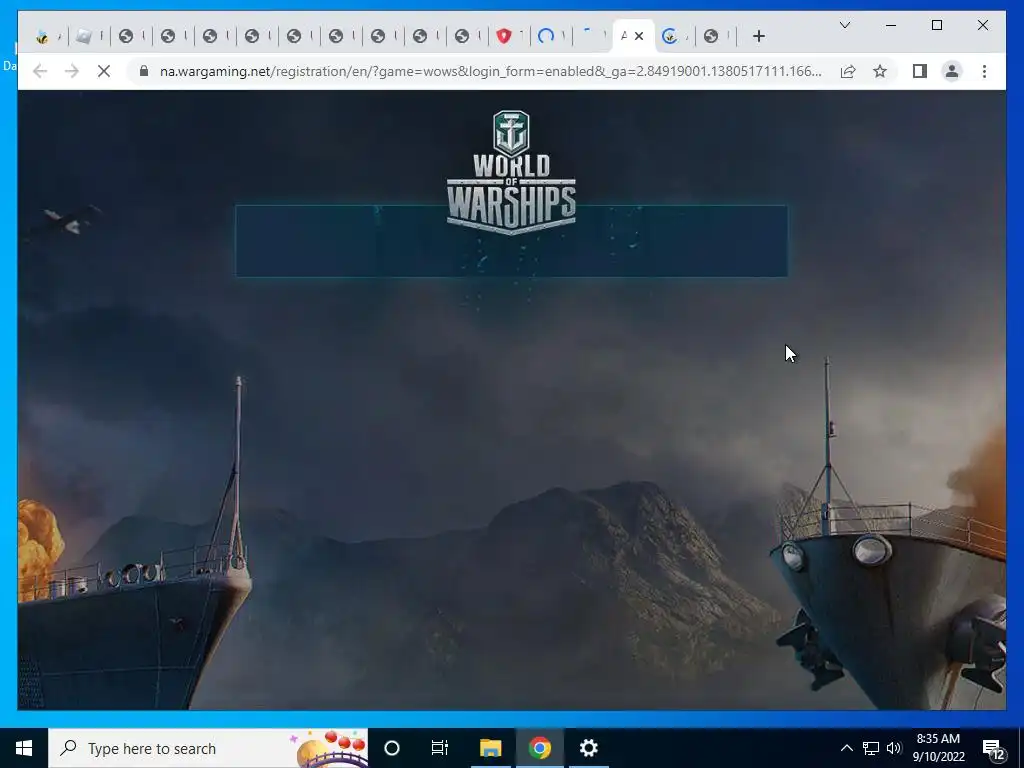Close the active tab
1024x768 pixels.
click(639, 36)
